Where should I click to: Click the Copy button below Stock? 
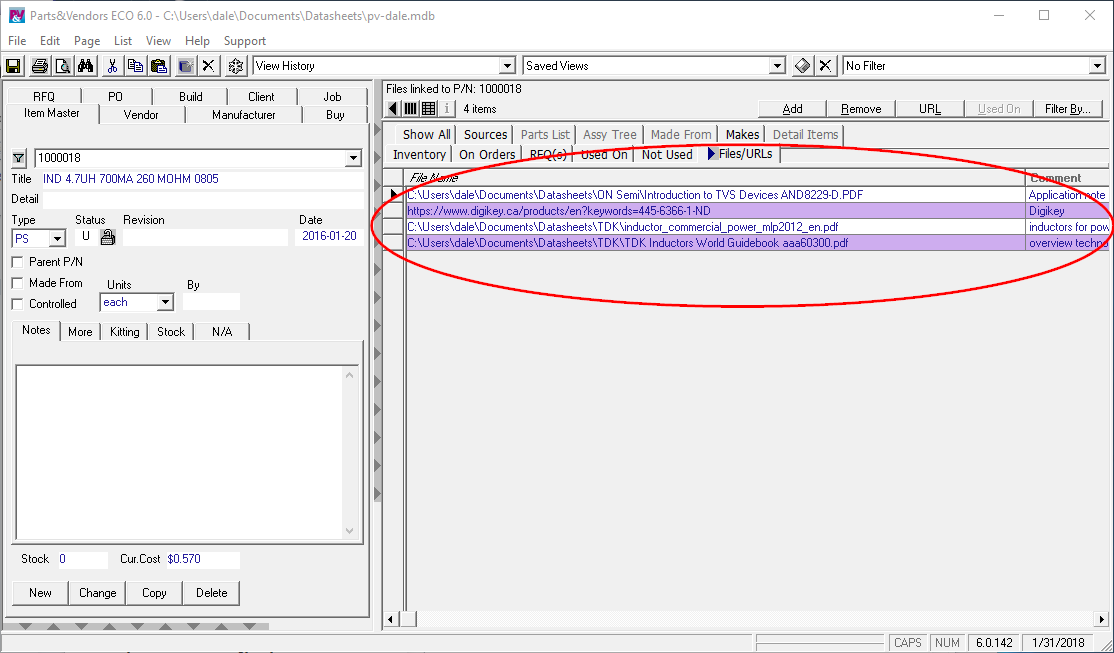click(154, 593)
